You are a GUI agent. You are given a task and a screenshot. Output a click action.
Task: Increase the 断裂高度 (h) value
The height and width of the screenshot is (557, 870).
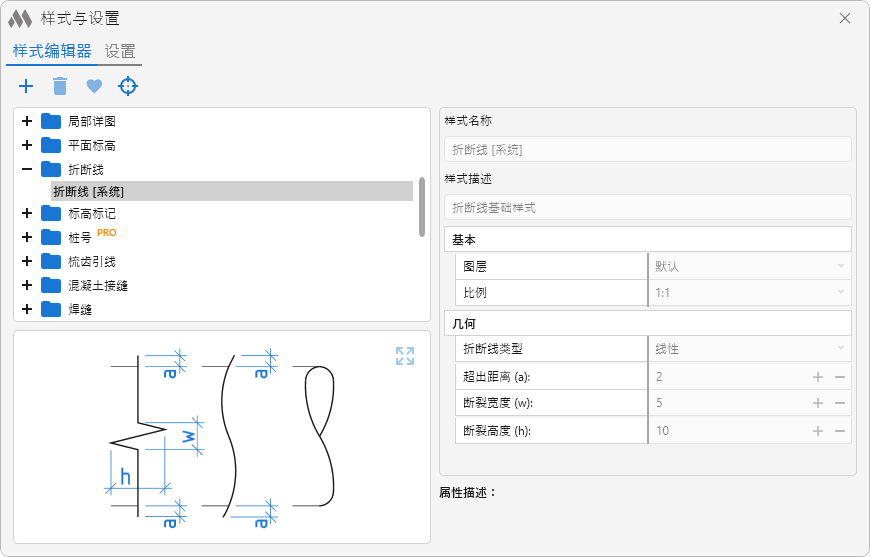coord(817,431)
